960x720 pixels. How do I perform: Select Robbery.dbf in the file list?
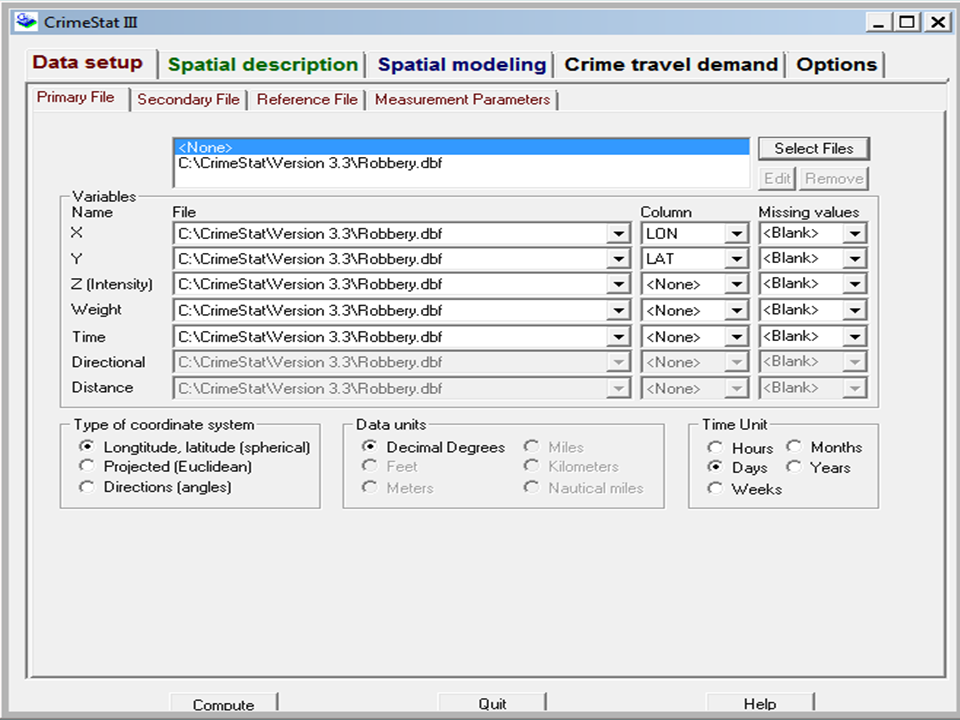click(x=462, y=163)
